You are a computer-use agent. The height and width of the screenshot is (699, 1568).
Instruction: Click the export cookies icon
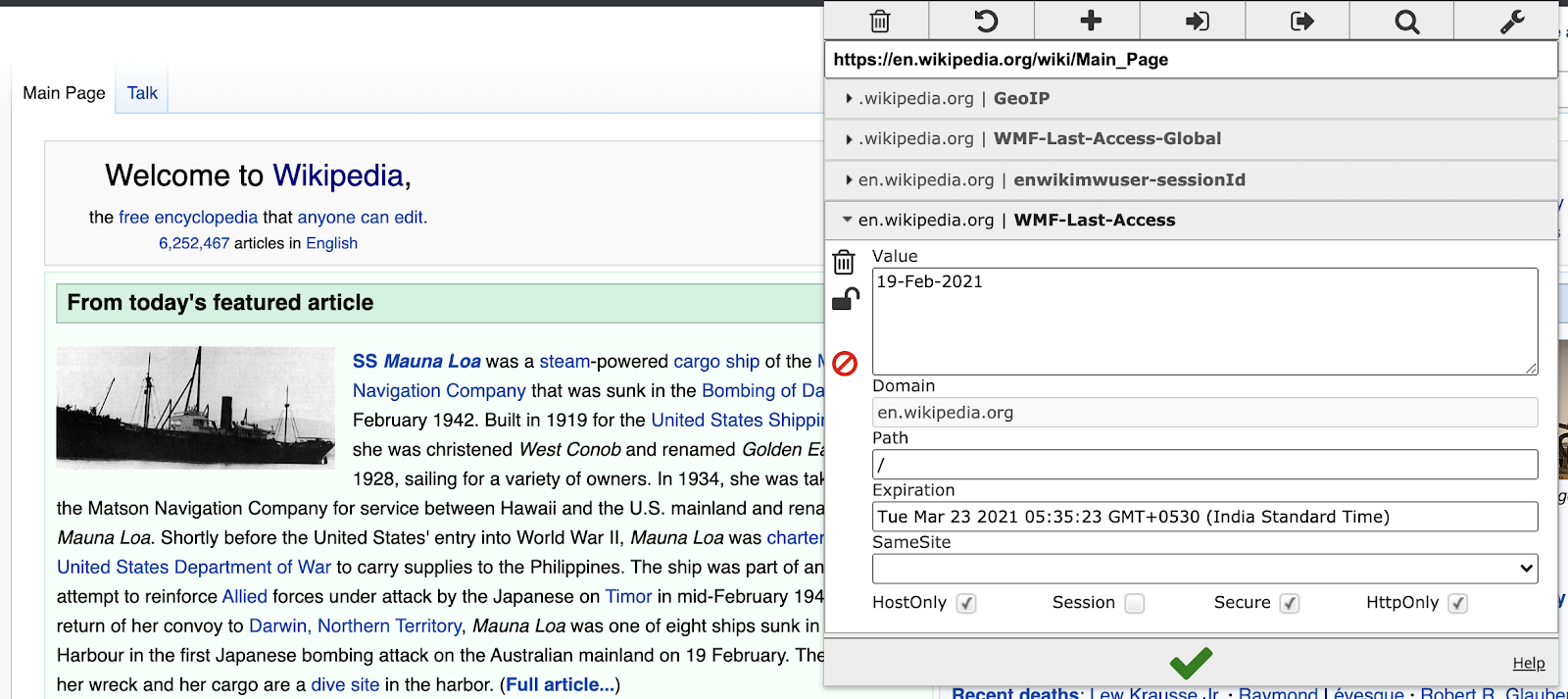click(x=1301, y=21)
